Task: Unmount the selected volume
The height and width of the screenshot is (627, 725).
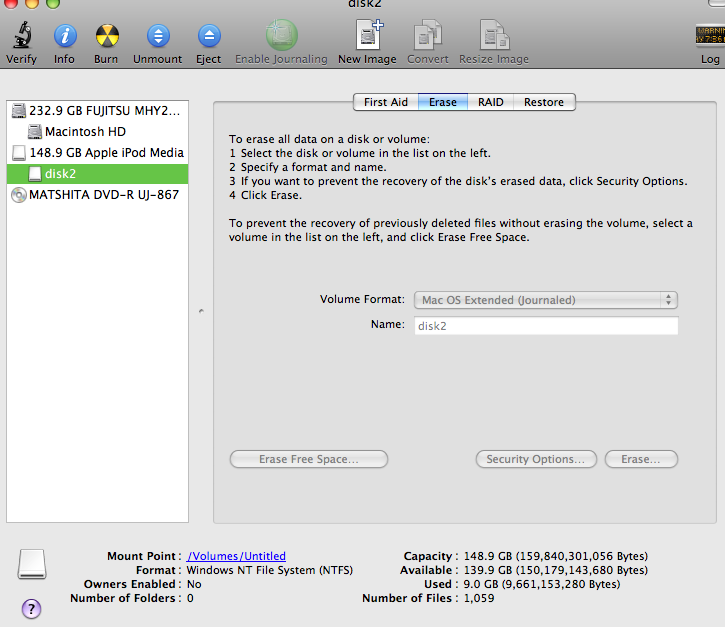Action: tap(158, 36)
